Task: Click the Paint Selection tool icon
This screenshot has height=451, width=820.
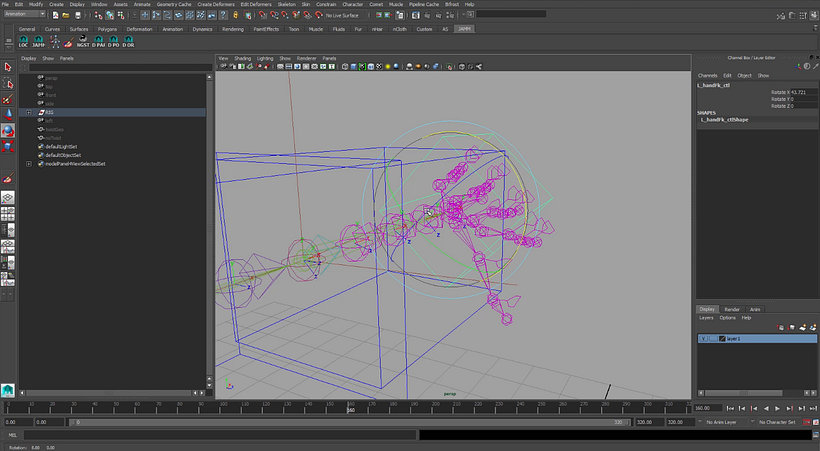Action: pos(8,99)
